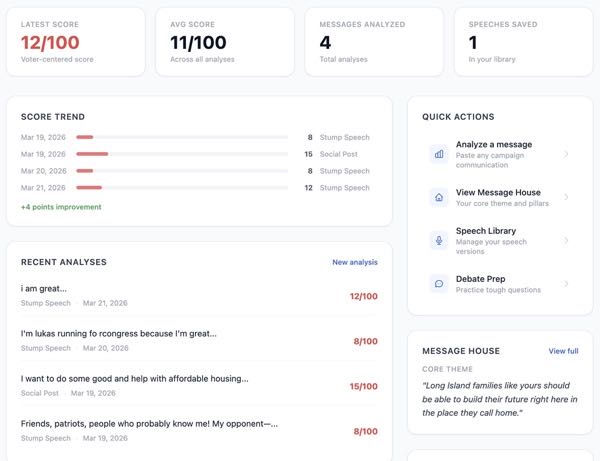This screenshot has width=600, height=461.
Task: Click 'Social Post · Mar 19, 2026' under affordable housing
Action: (68, 393)
